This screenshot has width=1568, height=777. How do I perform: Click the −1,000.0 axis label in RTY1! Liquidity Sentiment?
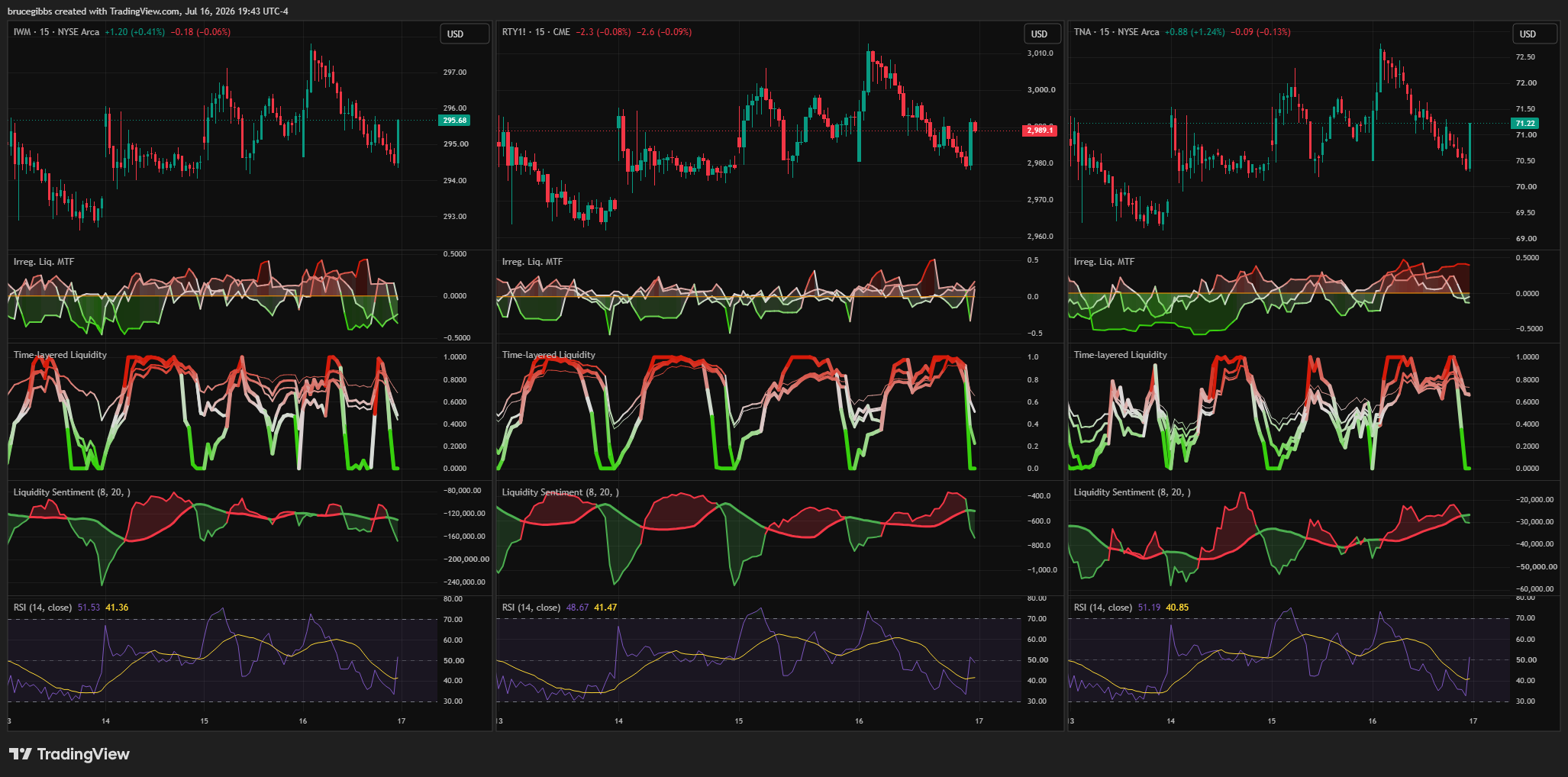pos(1042,570)
